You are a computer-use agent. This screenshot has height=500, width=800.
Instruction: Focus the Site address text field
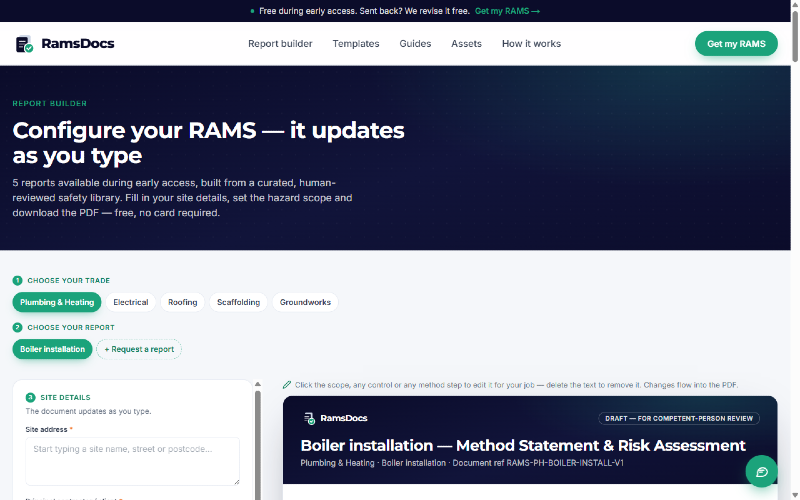[x=132, y=461]
